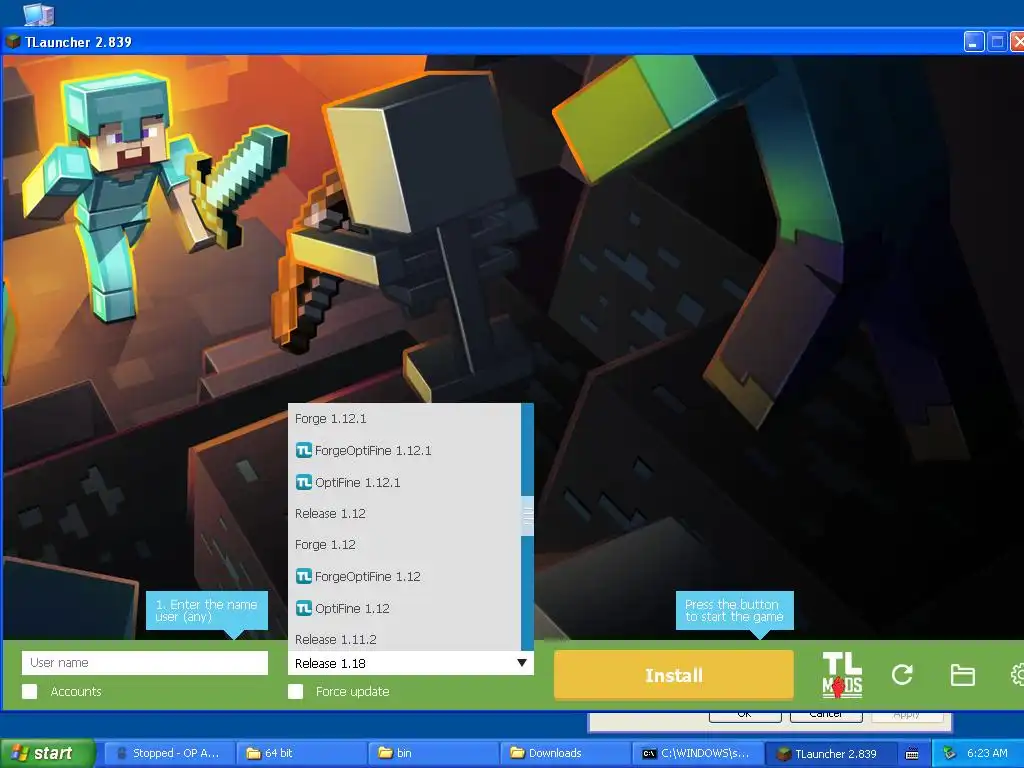Click the TL icon beside ForgeOptiFine 1.12
This screenshot has height=768, width=1024.
[304, 576]
